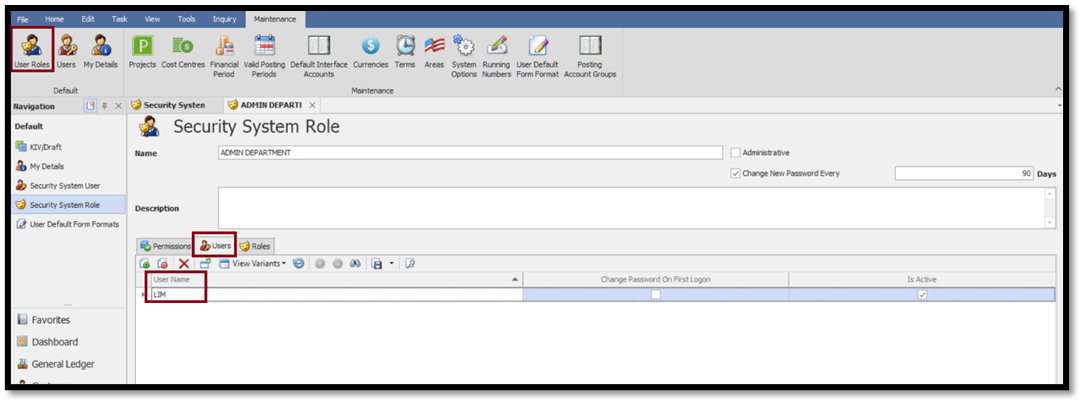Click the password days input field
1082x403 pixels.
tap(964, 173)
